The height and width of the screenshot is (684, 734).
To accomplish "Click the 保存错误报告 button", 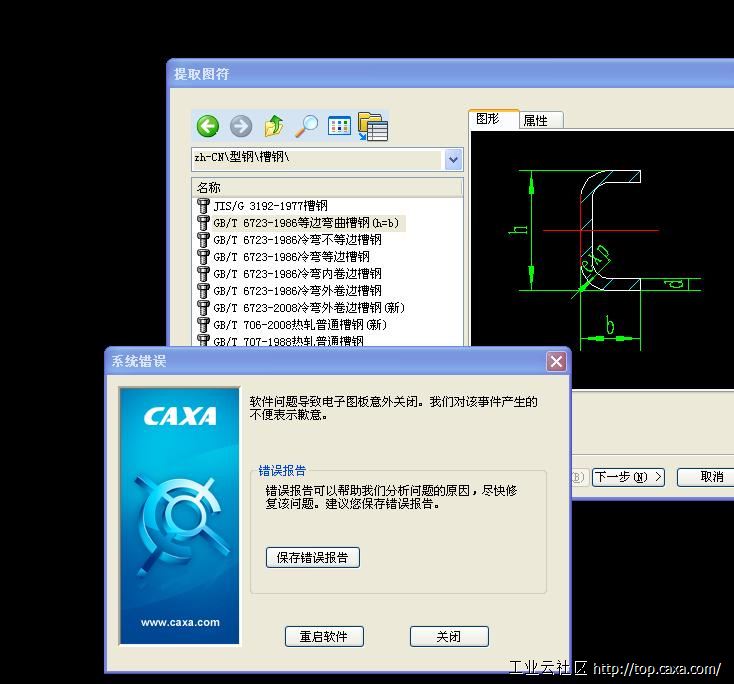I will coord(313,557).
